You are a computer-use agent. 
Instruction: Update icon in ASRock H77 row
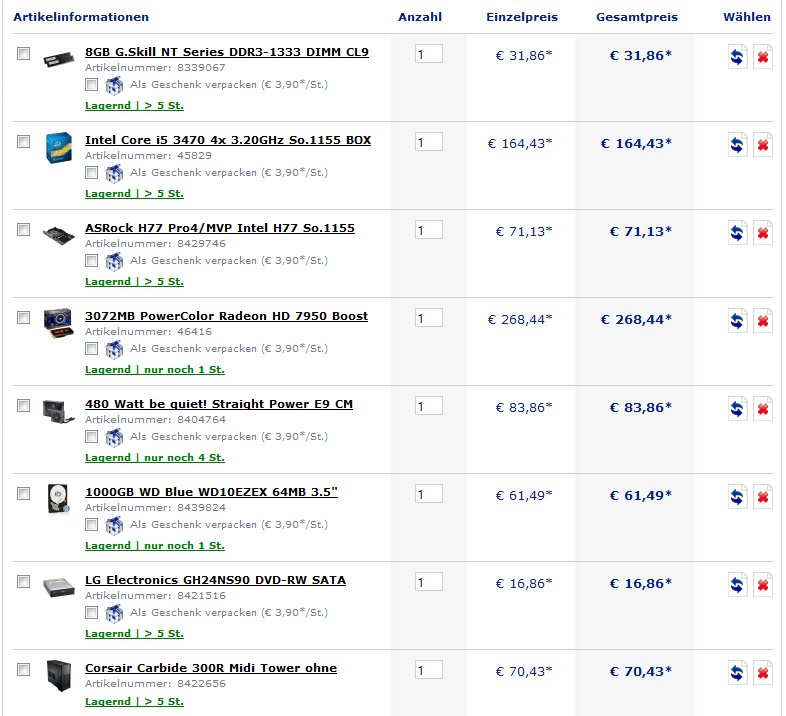(737, 233)
